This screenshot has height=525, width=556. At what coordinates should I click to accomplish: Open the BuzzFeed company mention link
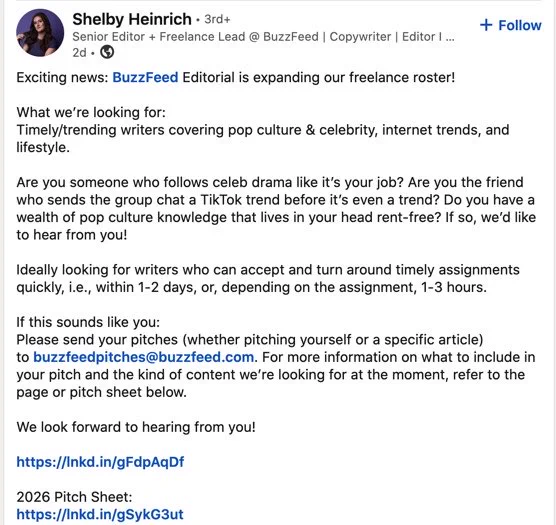pyautogui.click(x=145, y=77)
